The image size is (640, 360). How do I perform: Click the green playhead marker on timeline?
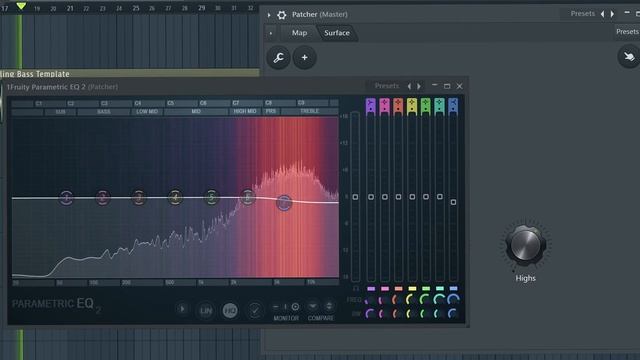point(21,6)
